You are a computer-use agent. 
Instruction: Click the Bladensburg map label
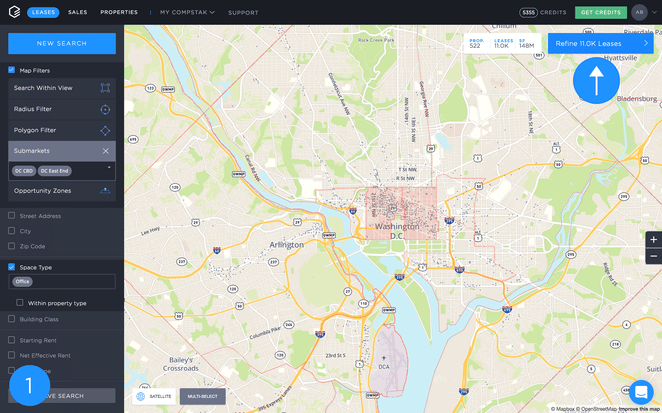pyautogui.click(x=637, y=98)
